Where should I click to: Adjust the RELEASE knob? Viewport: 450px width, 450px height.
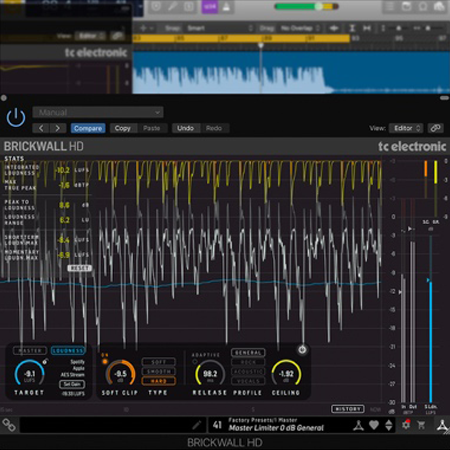click(210, 374)
